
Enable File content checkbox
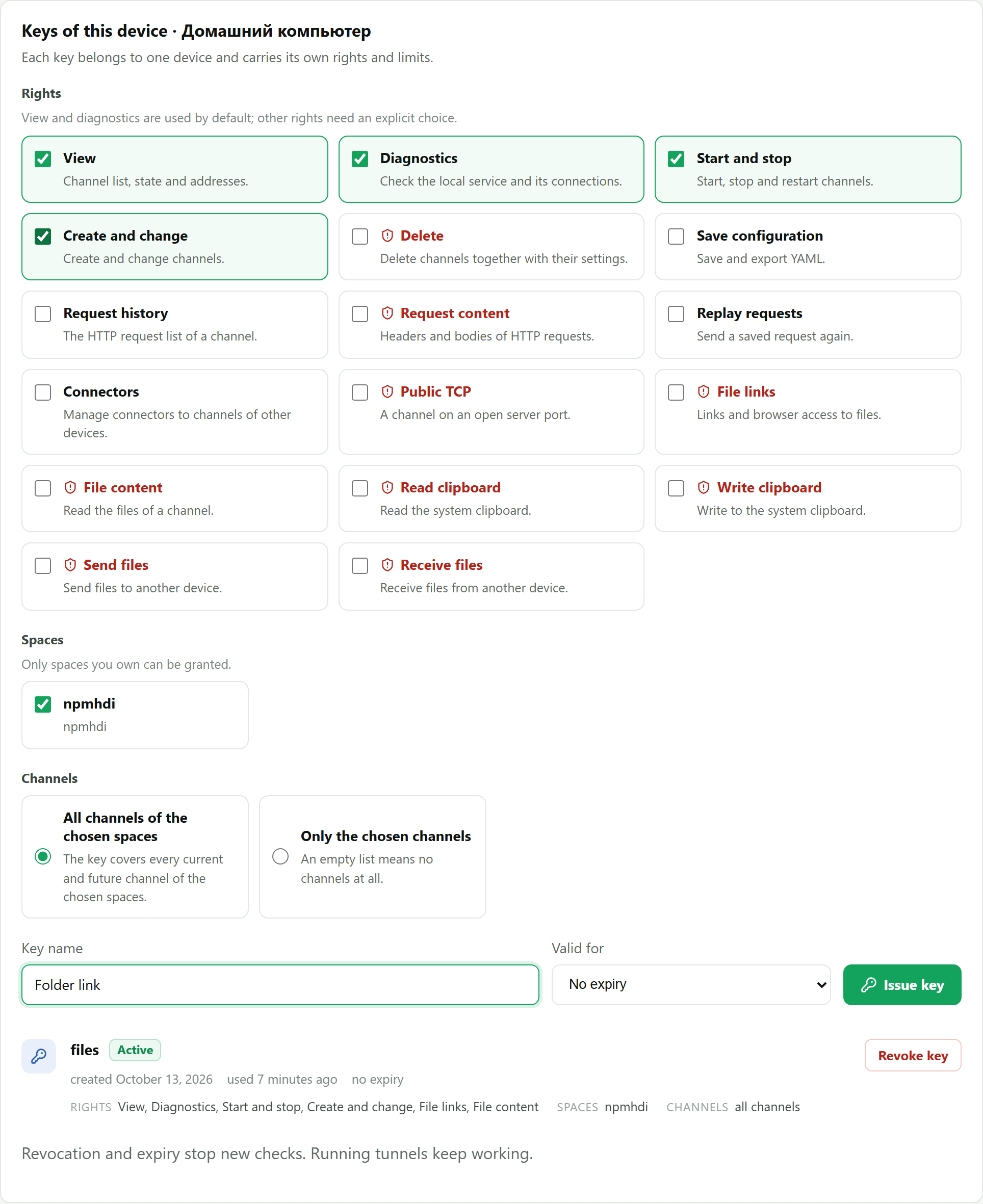click(43, 488)
